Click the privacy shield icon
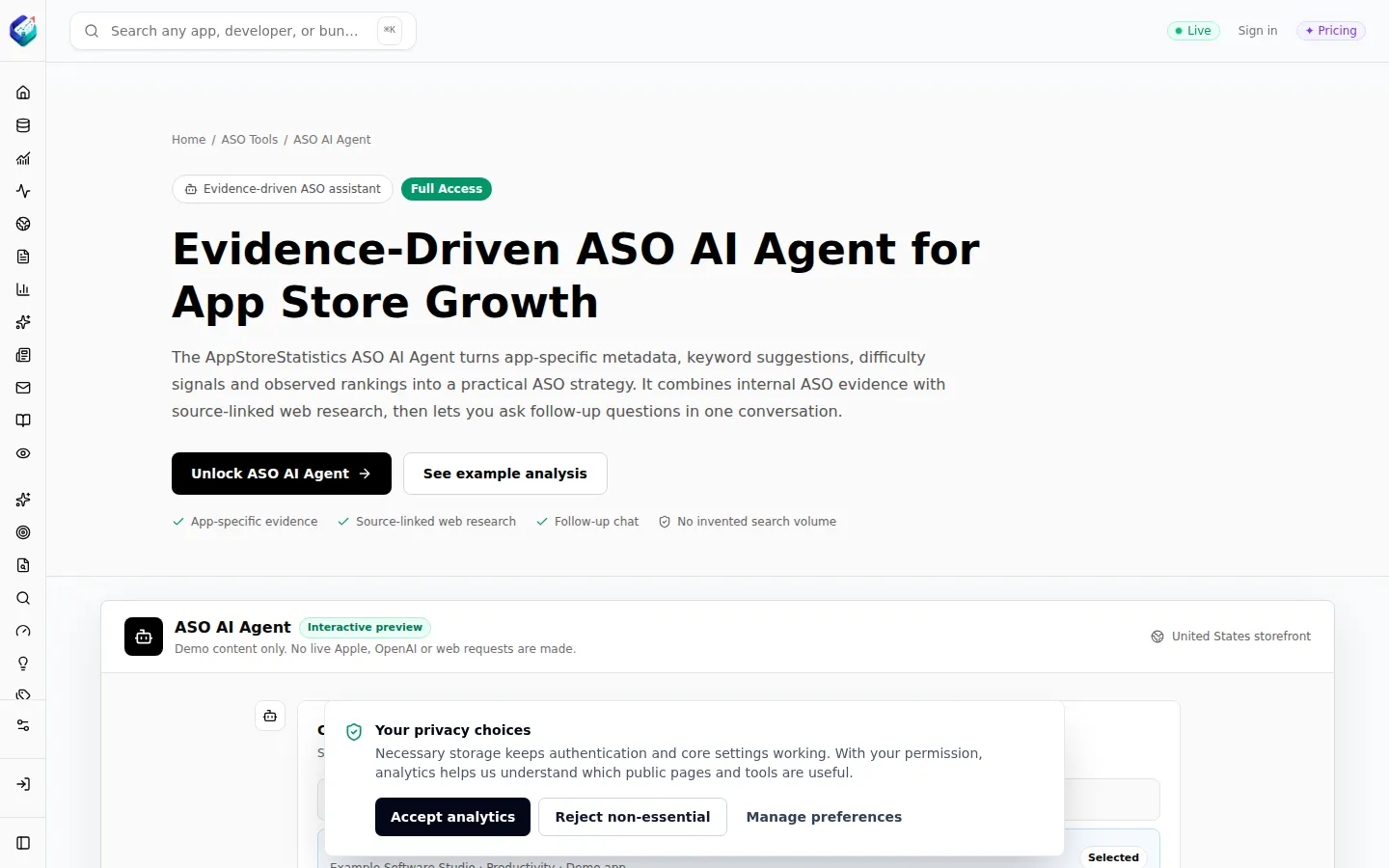The height and width of the screenshot is (868, 1389). 354,732
